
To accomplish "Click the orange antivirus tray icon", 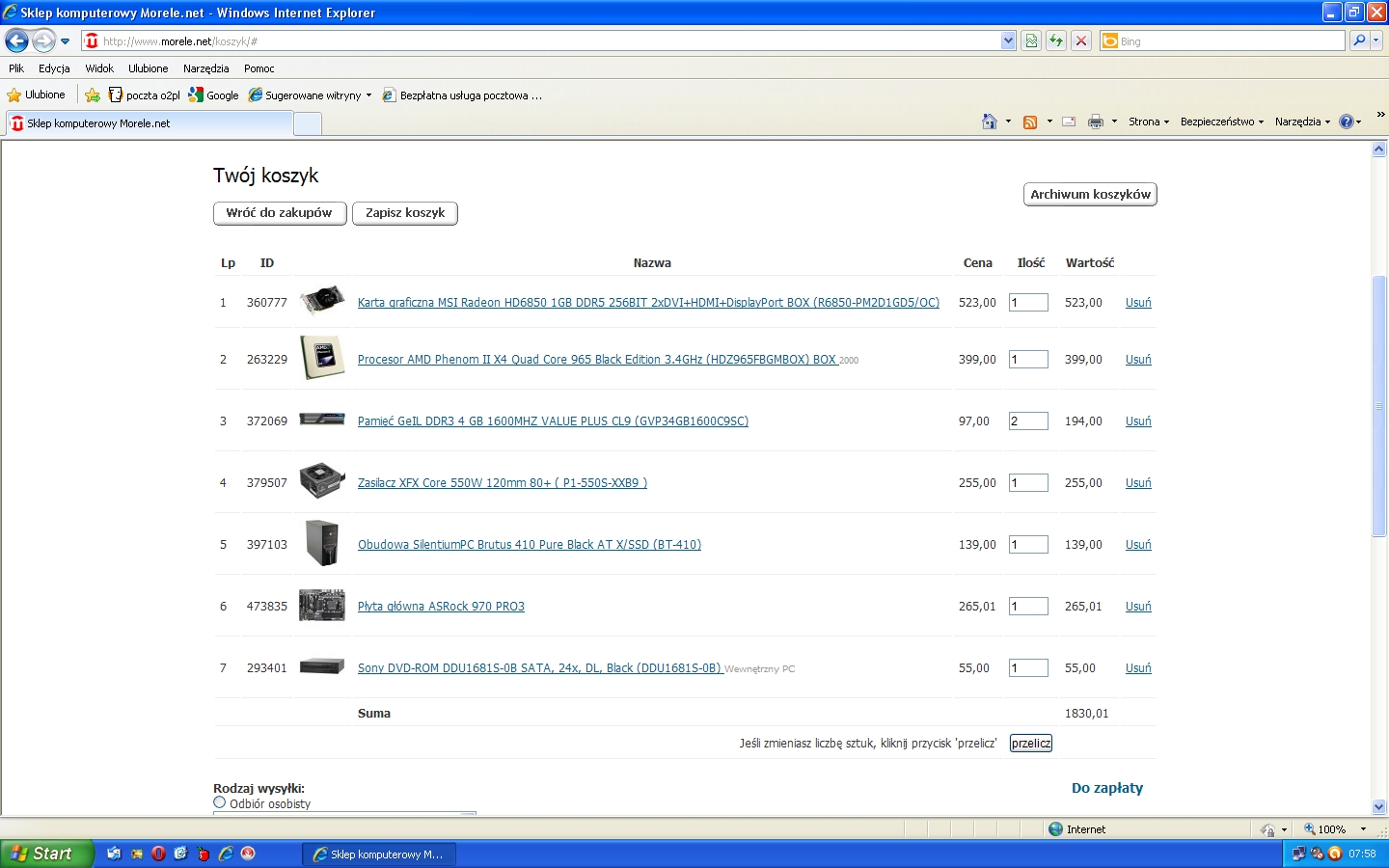I will 1335,854.
